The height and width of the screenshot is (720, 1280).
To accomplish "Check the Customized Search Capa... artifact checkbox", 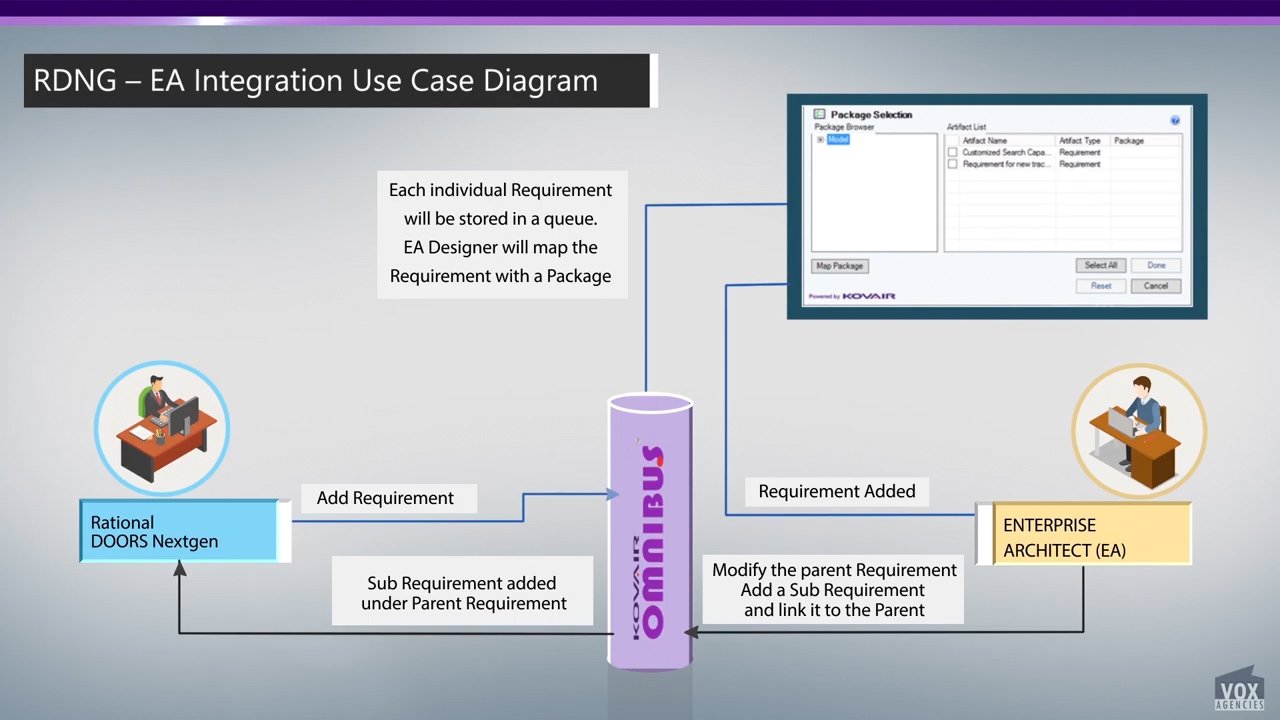I will coord(952,153).
